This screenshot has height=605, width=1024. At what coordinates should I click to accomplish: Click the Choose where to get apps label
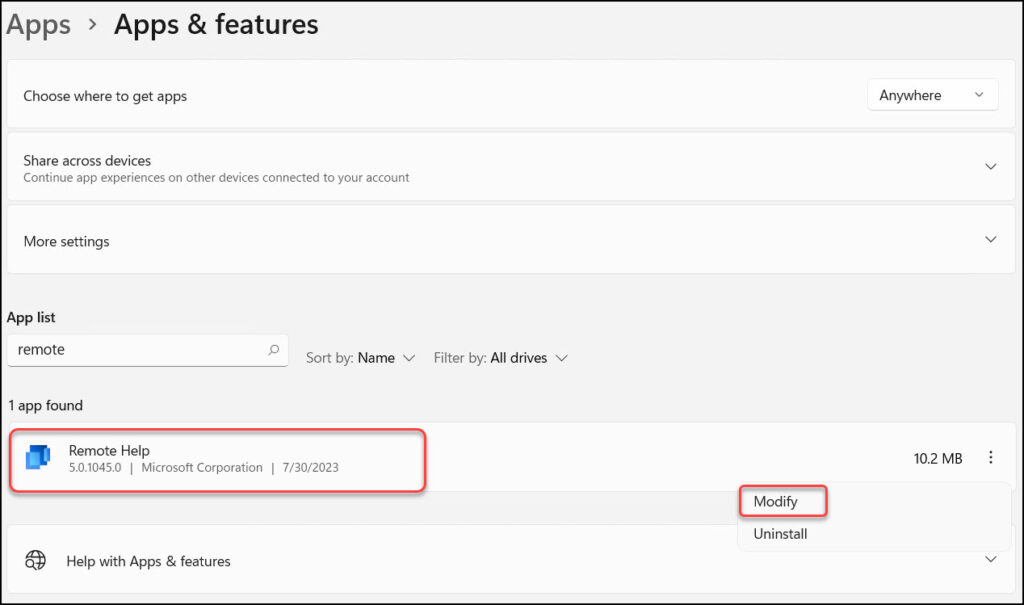click(x=105, y=97)
